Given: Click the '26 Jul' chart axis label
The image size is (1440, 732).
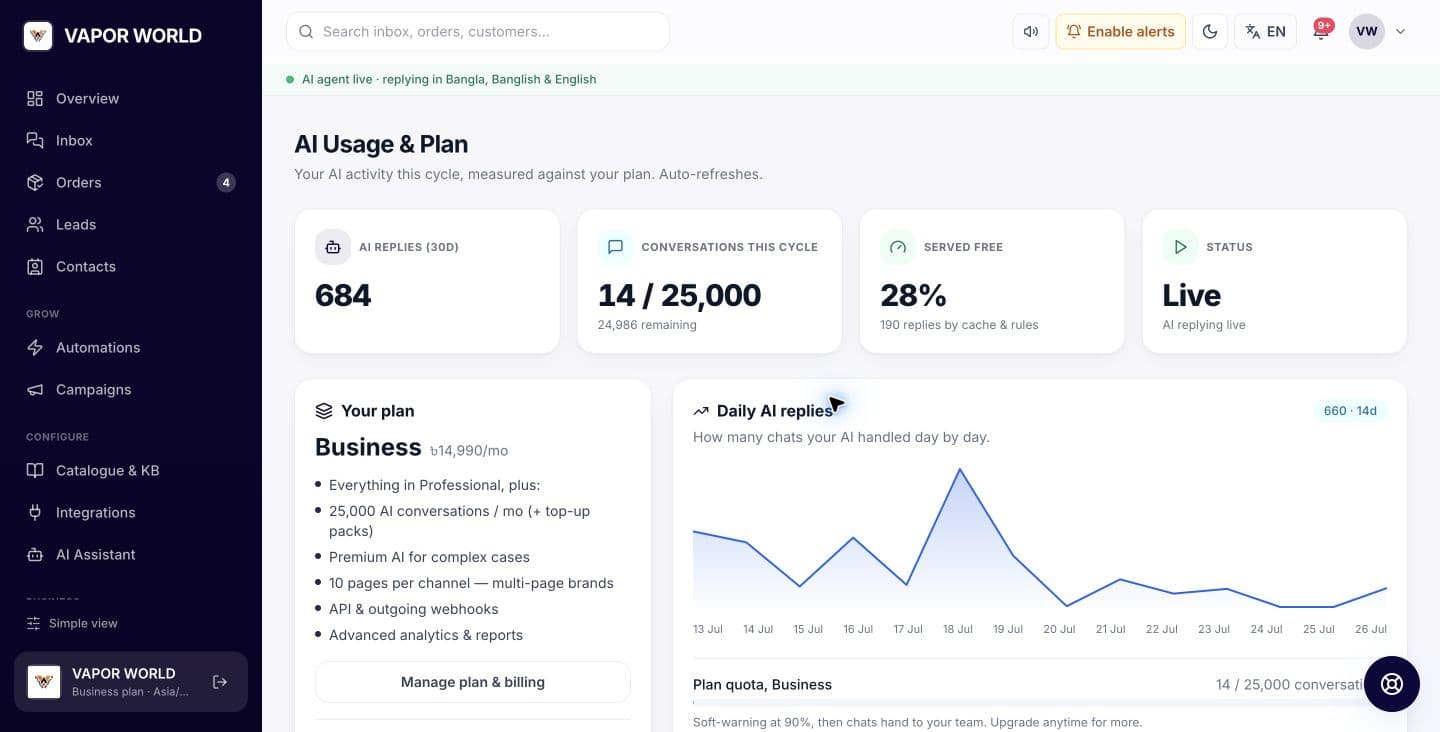Looking at the screenshot, I should [1372, 630].
